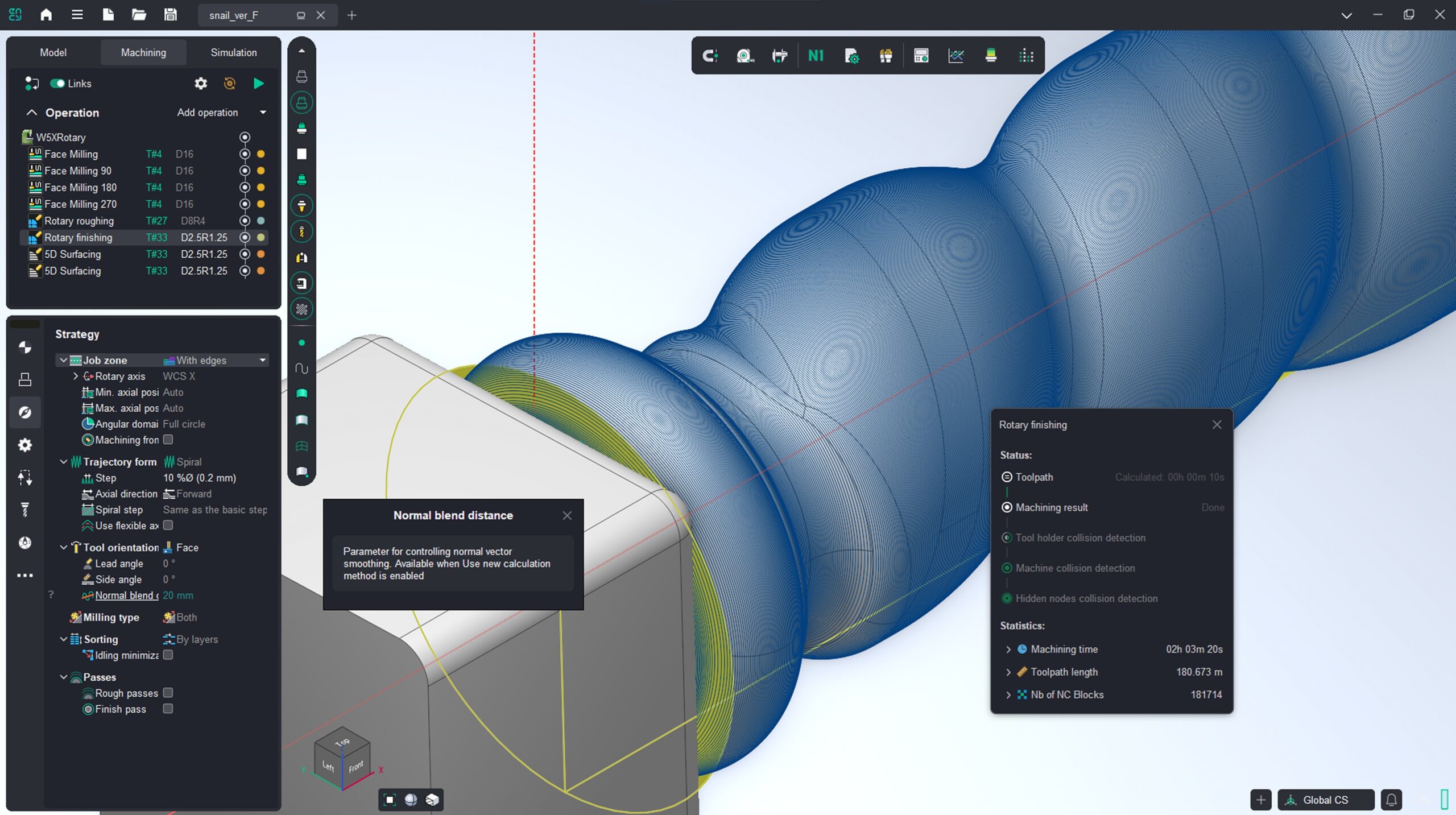
Task: Click the chart analysis icon in top toolbar
Action: 955,56
